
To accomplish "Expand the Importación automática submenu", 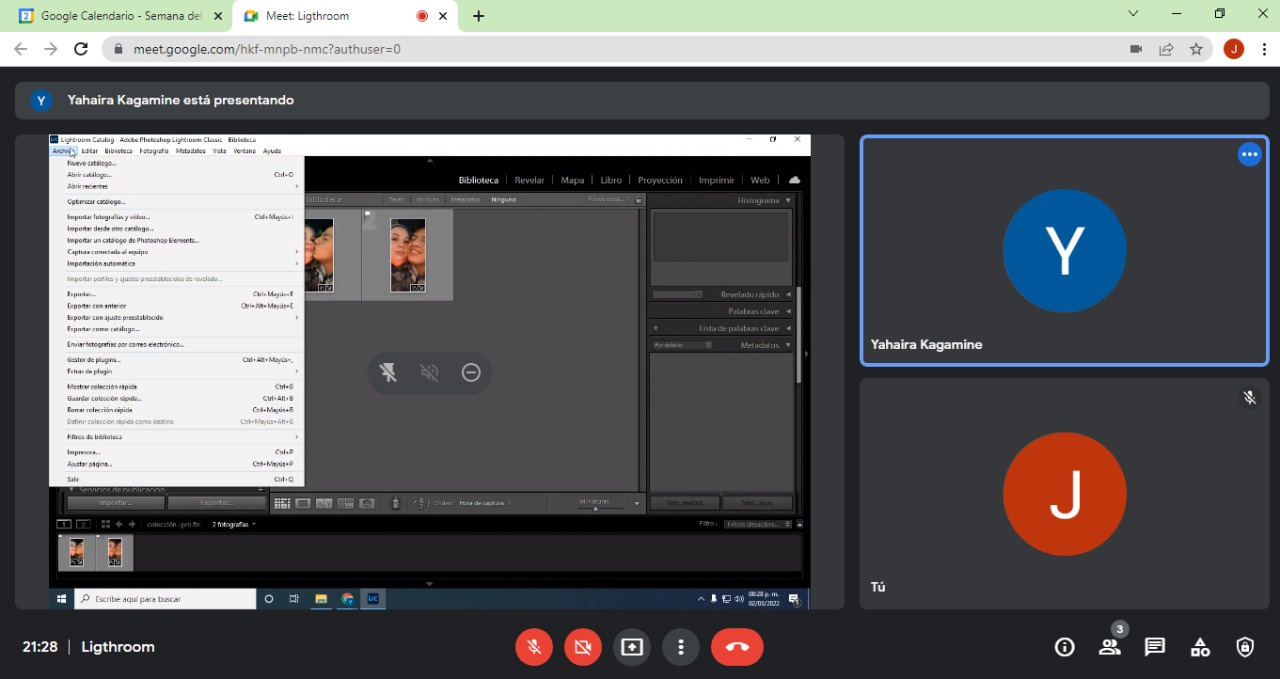I will (177, 264).
